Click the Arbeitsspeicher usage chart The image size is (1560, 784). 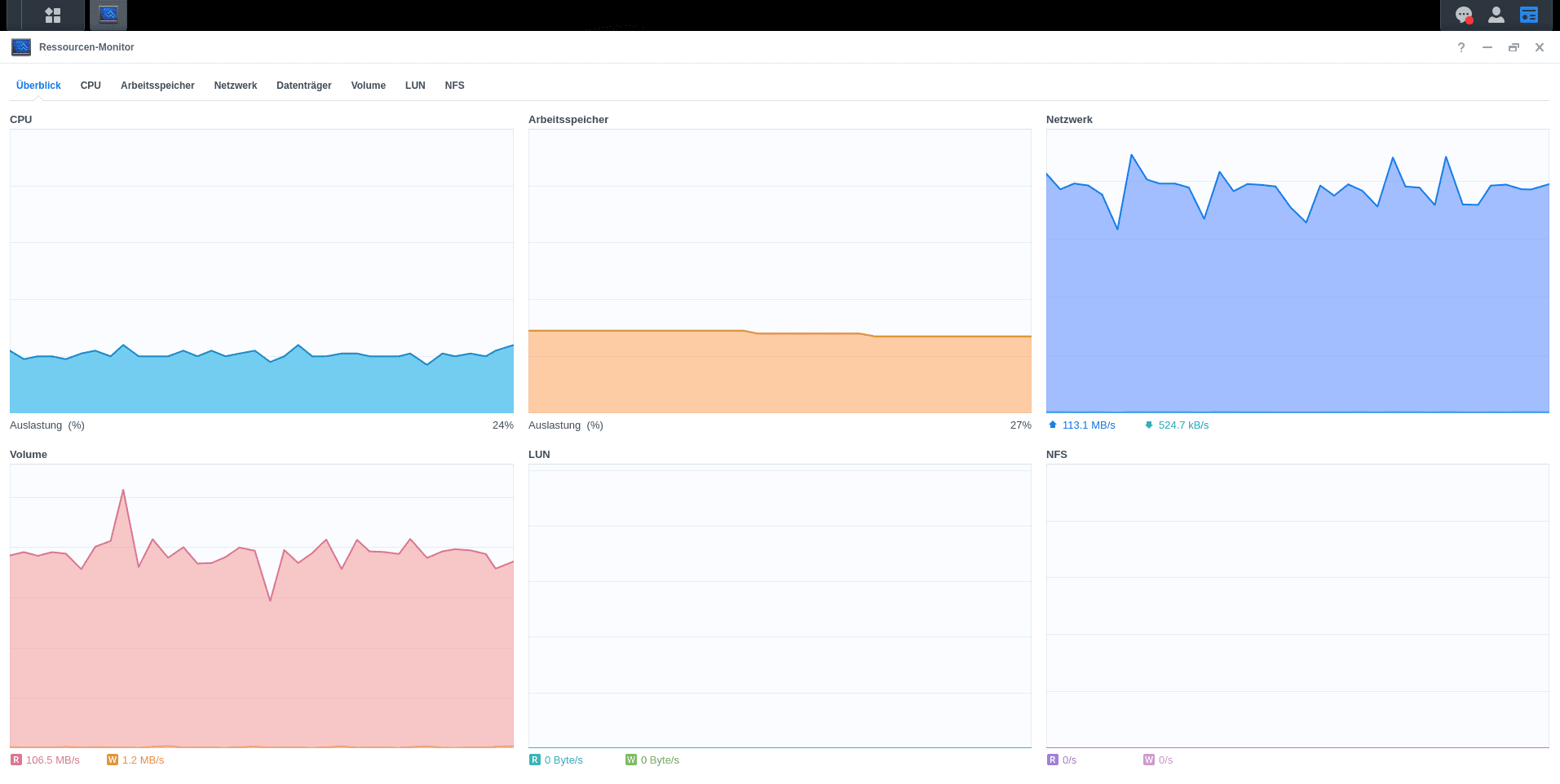tap(780, 271)
